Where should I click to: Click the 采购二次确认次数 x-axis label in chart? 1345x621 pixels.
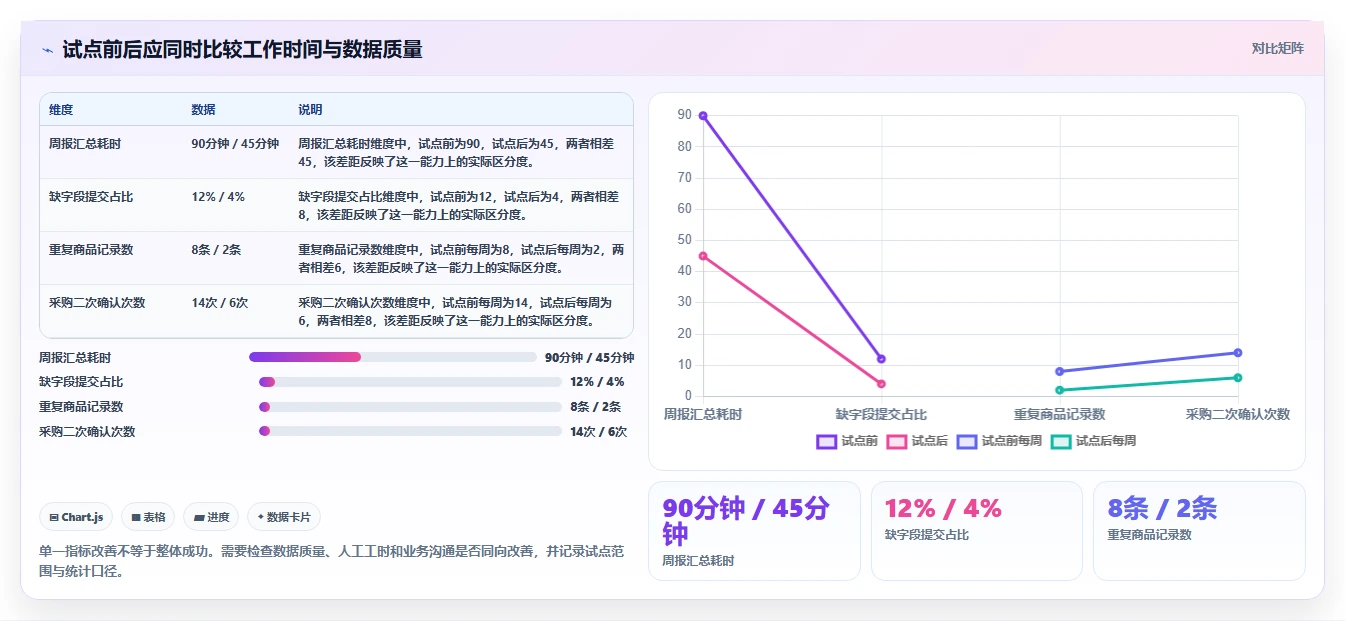1238,414
